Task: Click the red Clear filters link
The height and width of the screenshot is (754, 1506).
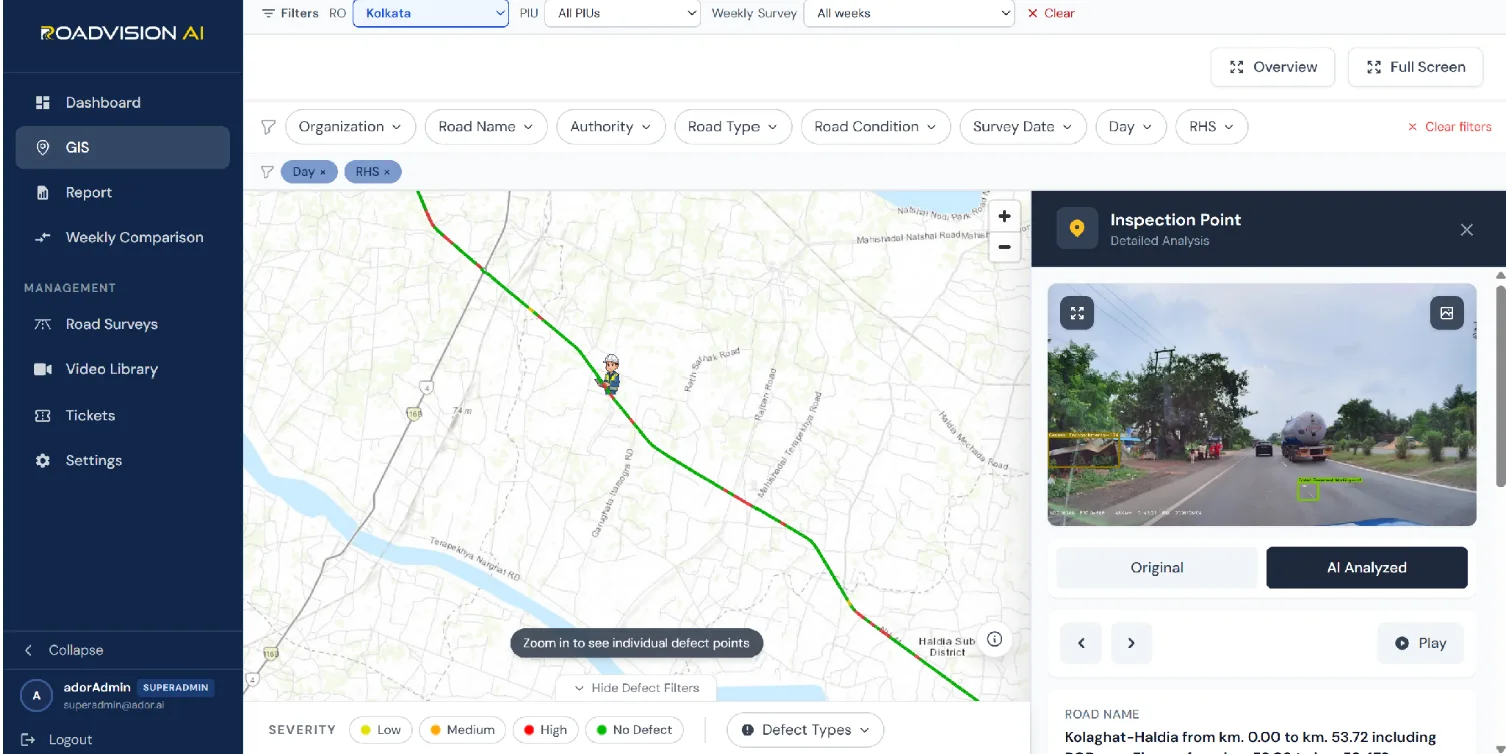Action: tap(1450, 127)
